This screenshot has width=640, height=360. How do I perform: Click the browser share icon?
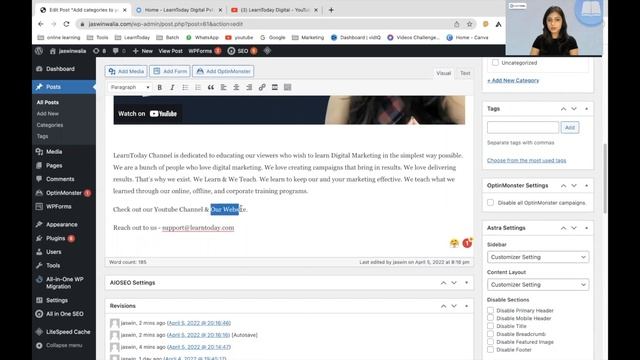[457, 24]
